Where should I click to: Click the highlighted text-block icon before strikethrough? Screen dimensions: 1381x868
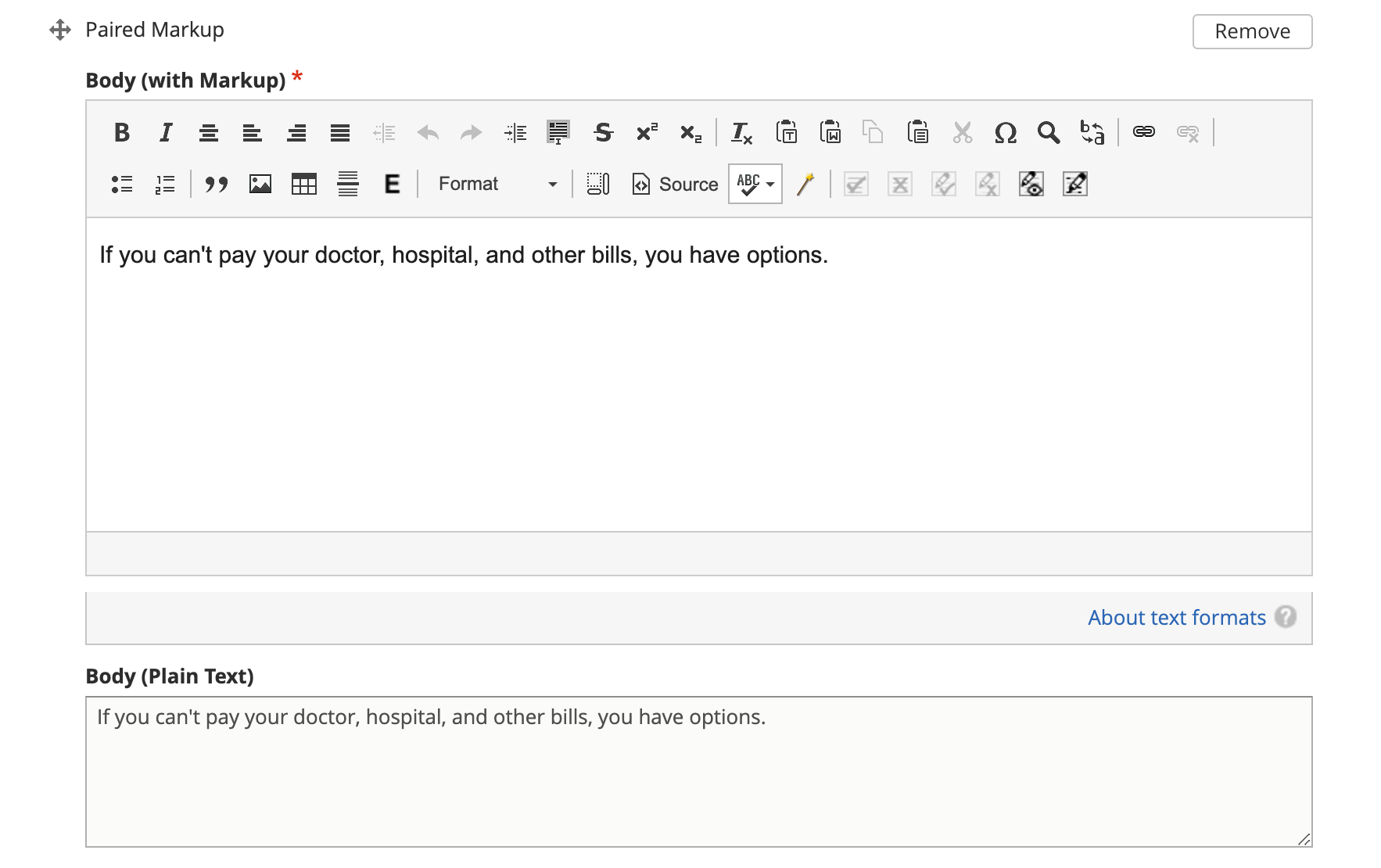click(x=558, y=132)
